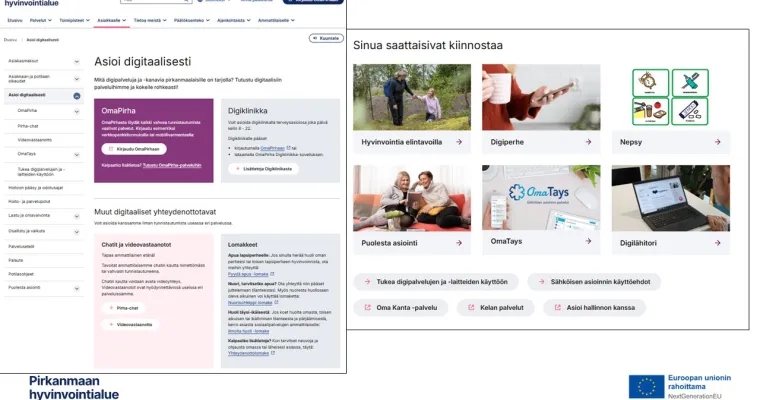760x400 pixels.
Task: Open the Ajankohtaista navigation menu
Action: click(x=234, y=20)
